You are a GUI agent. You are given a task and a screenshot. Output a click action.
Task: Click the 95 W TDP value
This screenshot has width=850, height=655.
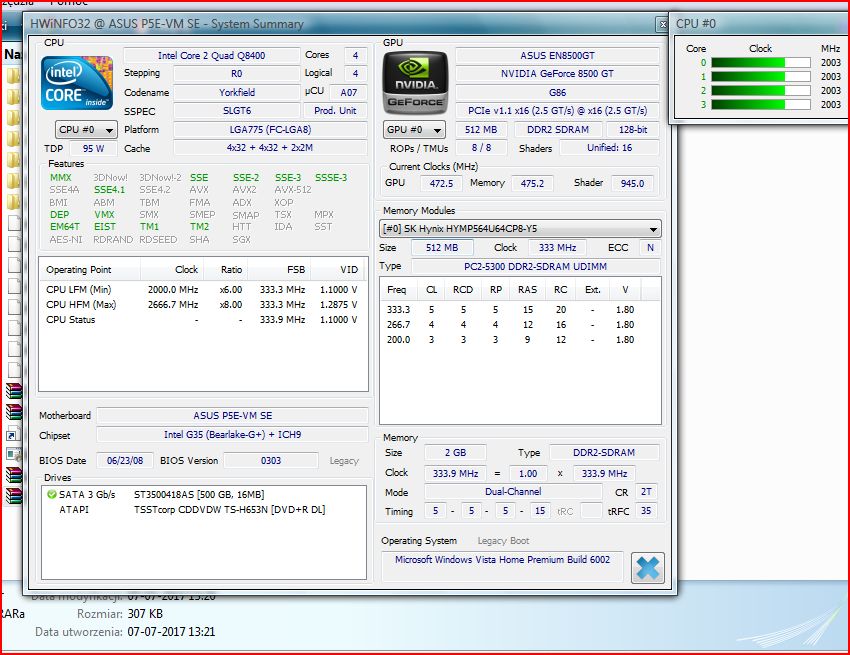(93, 149)
